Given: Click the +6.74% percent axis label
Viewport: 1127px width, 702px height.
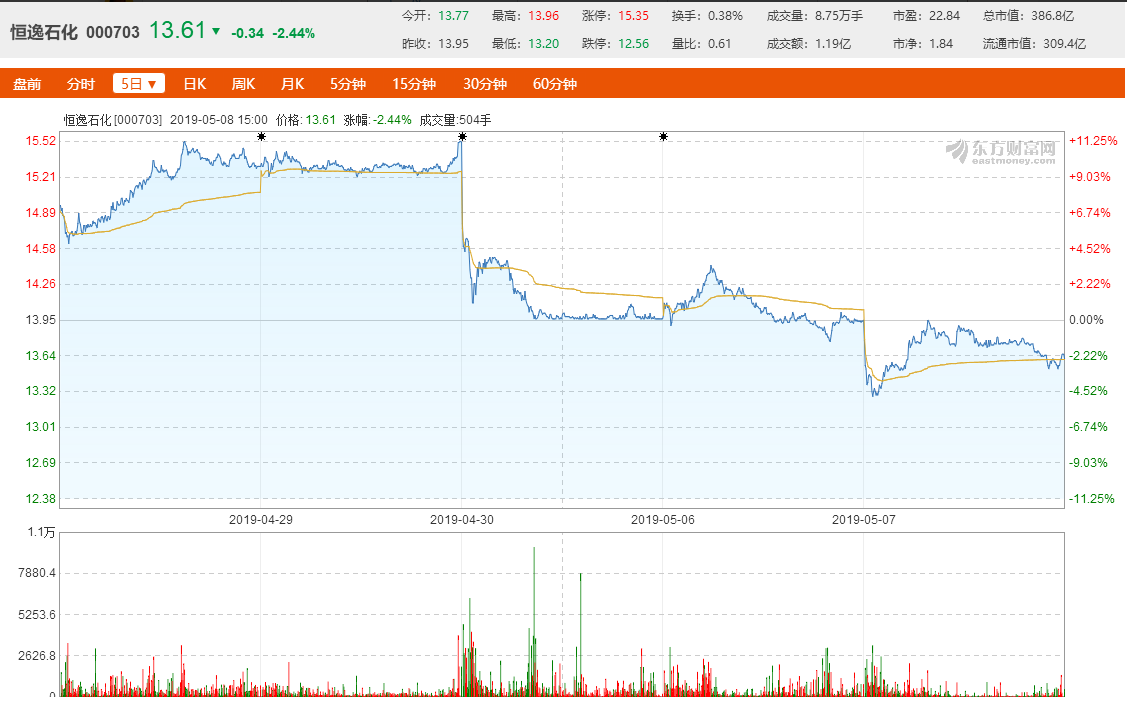Looking at the screenshot, I should tap(1090, 213).
